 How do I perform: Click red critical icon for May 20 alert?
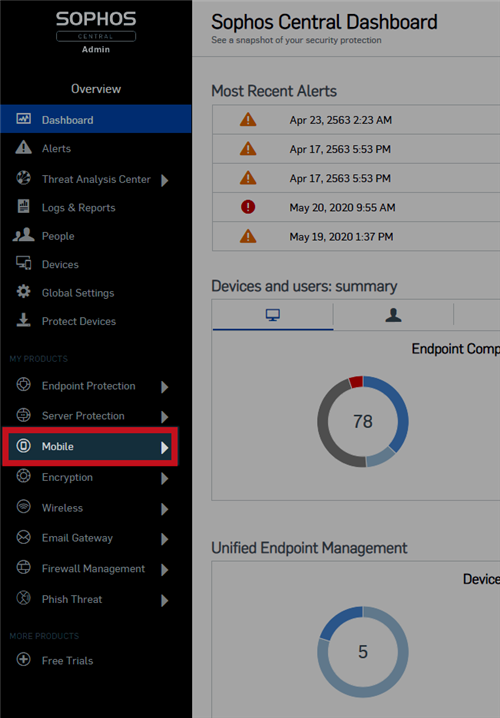coord(248,207)
